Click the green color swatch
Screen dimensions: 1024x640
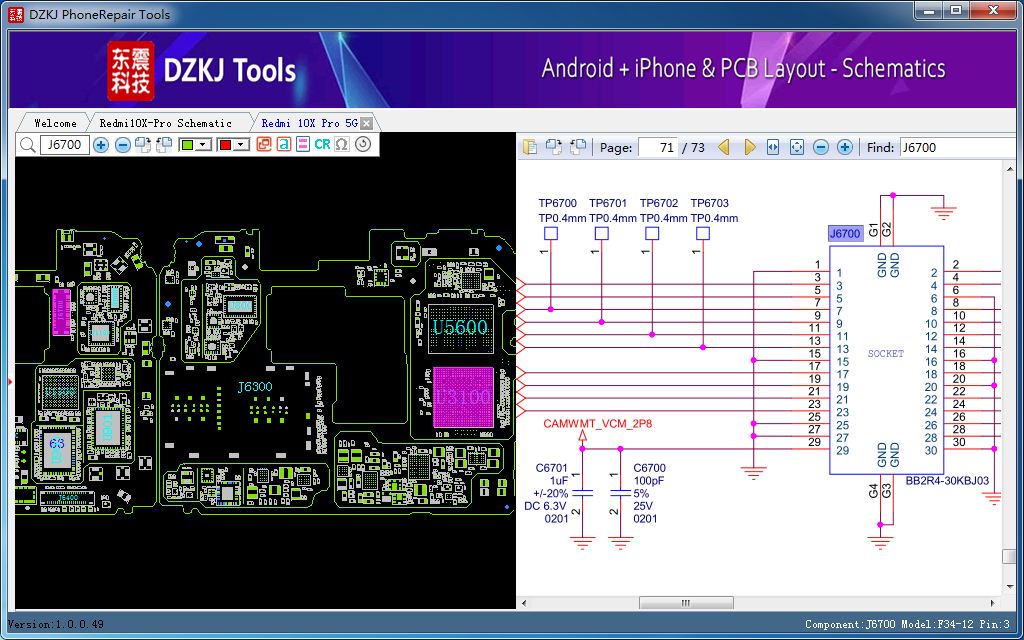coord(187,145)
